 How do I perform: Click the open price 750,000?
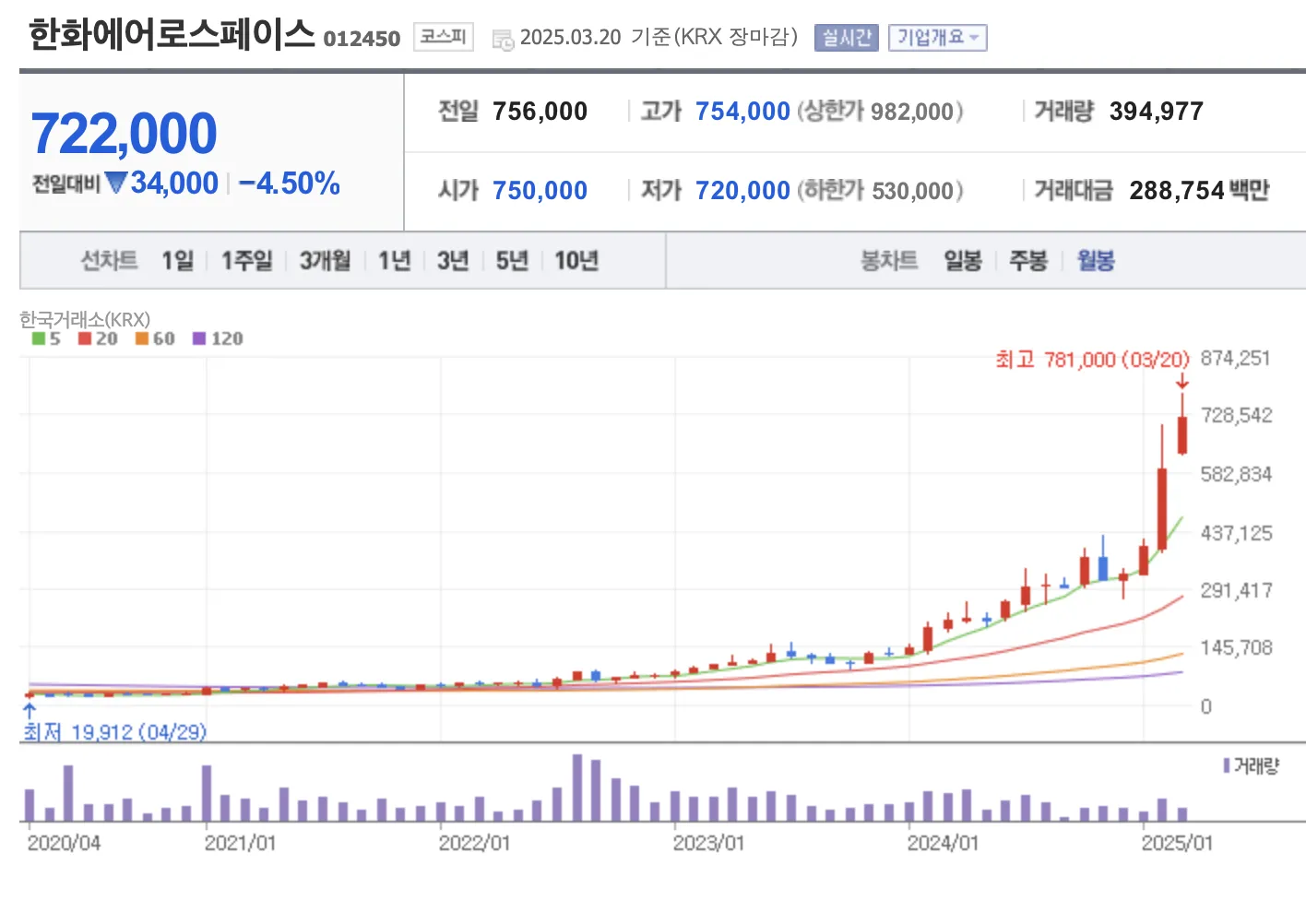tap(540, 191)
